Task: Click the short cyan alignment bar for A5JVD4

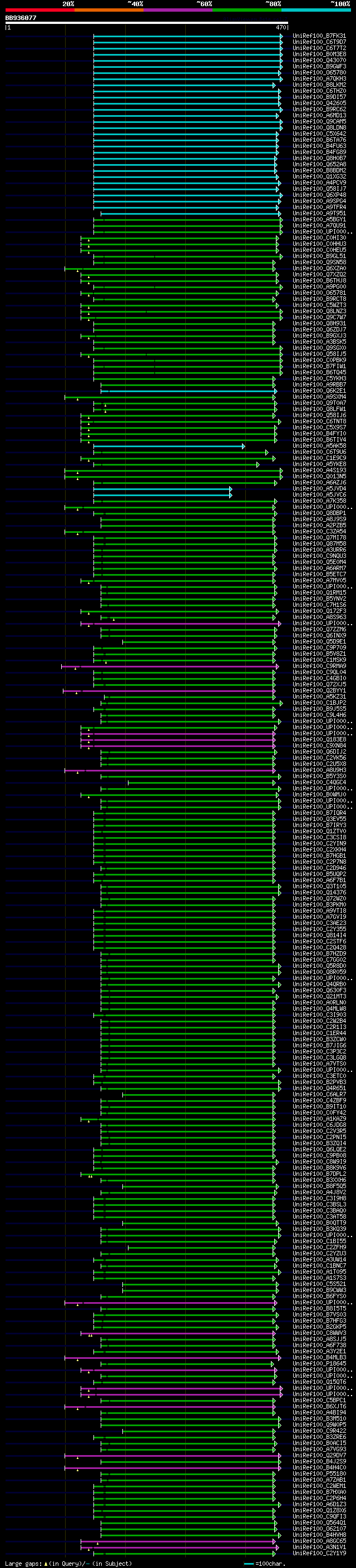Action: 162,489
